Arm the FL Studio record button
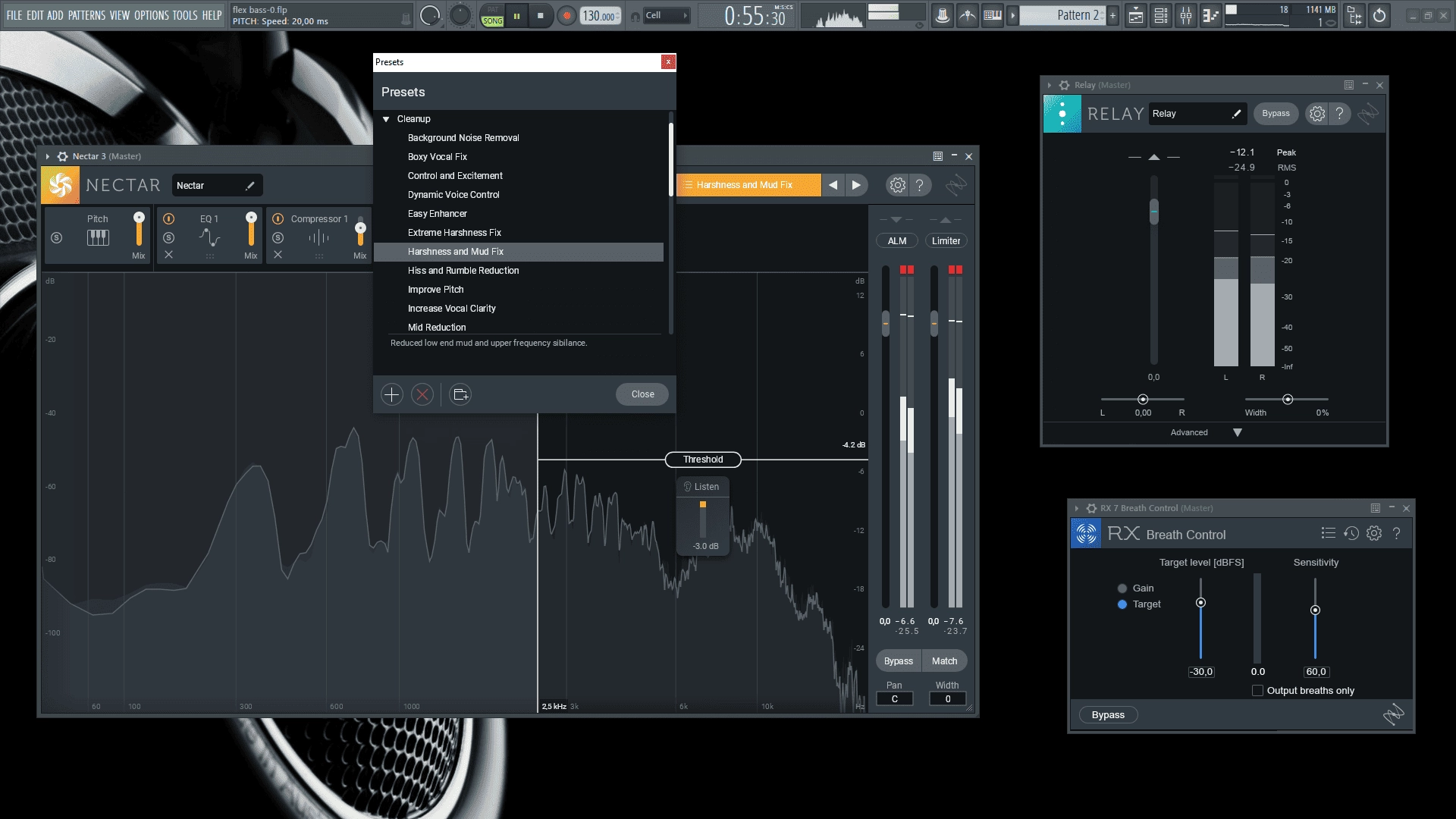Screen dimensions: 1456x819 [566, 15]
